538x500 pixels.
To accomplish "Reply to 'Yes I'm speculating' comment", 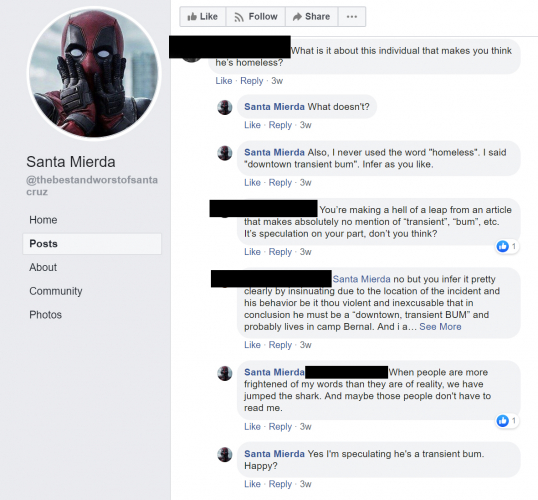I will [x=280, y=484].
